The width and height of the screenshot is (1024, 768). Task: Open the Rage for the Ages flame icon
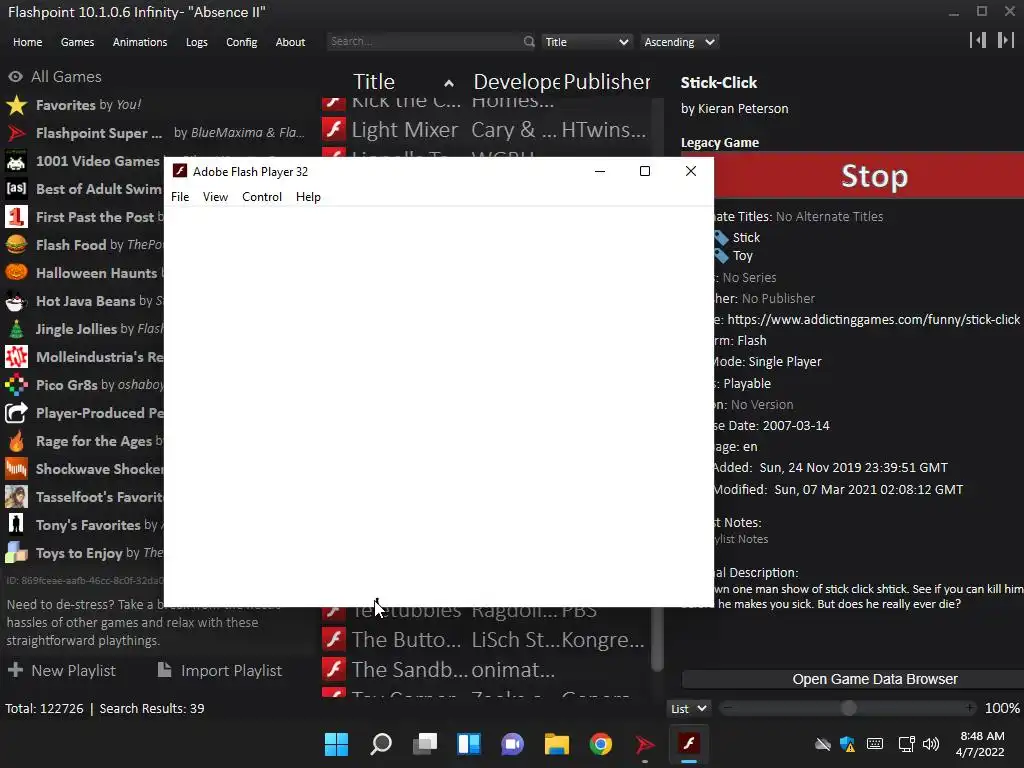tap(16, 441)
